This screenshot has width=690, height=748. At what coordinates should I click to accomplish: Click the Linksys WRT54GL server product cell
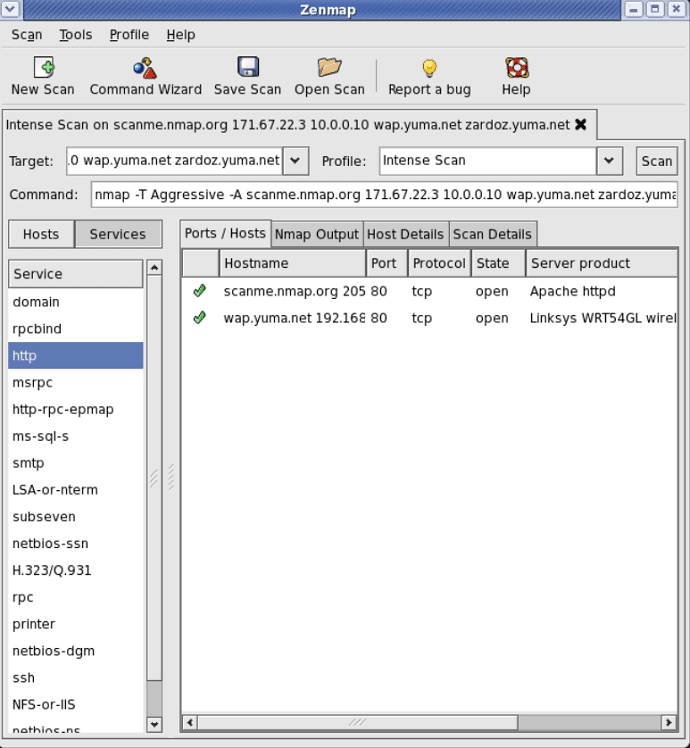(x=603, y=318)
